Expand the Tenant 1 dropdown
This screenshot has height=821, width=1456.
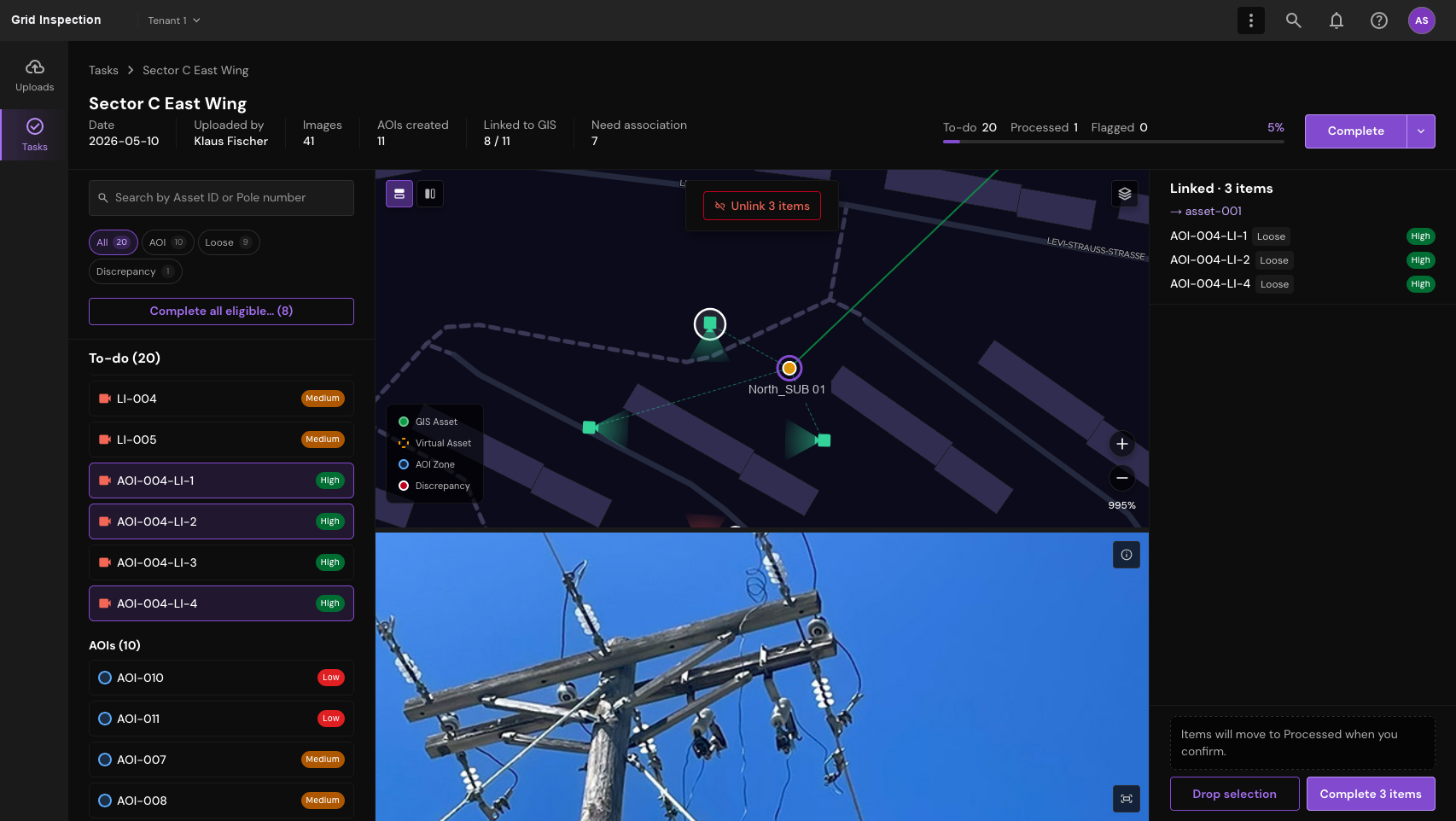pyautogui.click(x=174, y=20)
